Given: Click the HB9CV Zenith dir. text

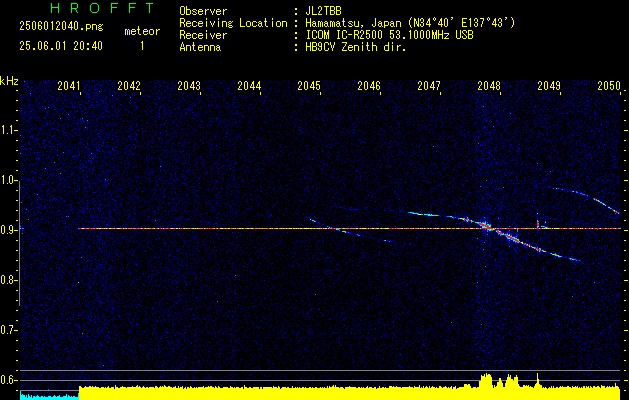Looking at the screenshot, I should coord(356,47).
